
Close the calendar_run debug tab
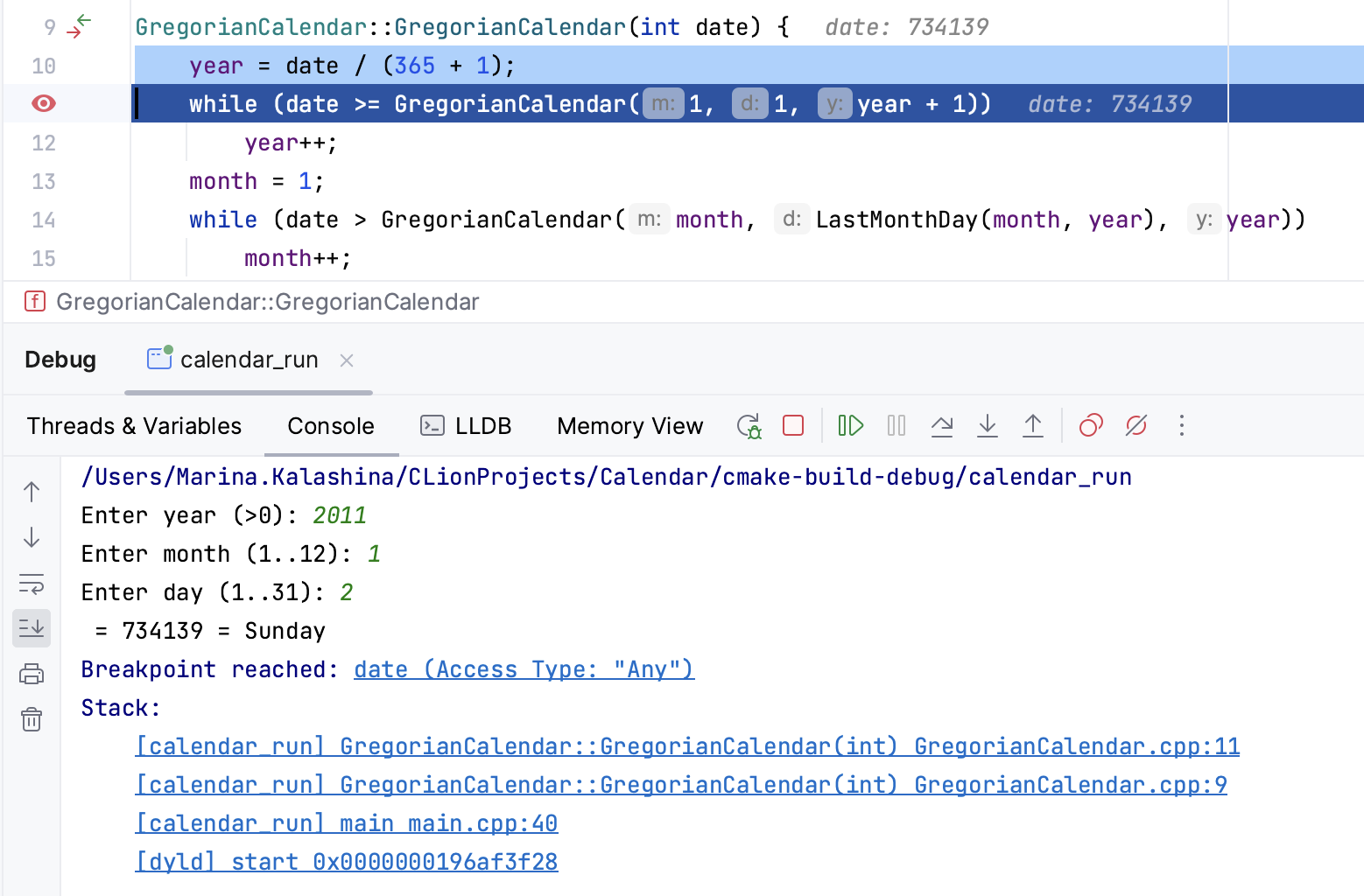[347, 360]
